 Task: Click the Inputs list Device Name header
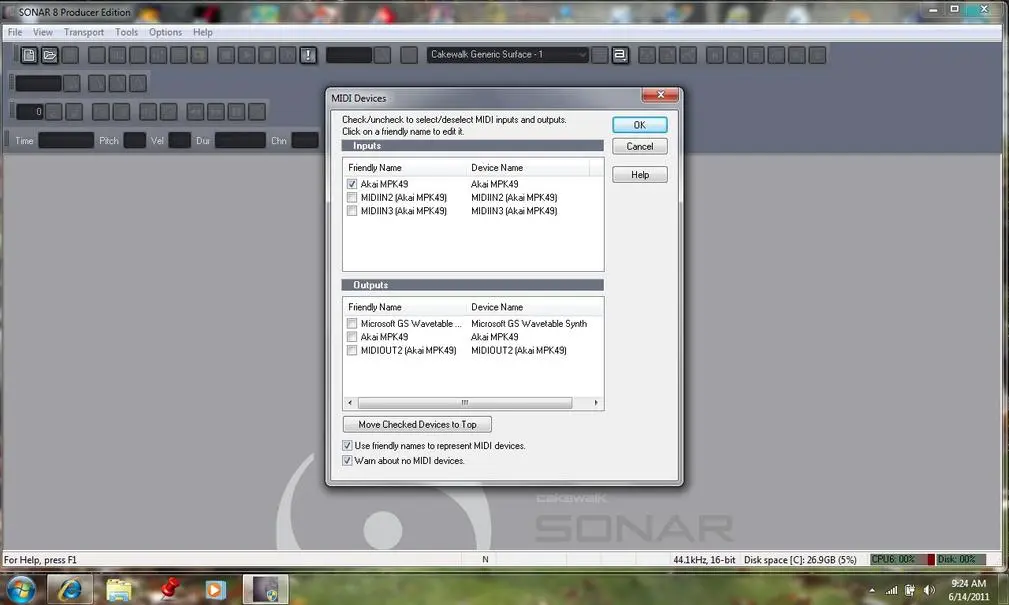pos(528,167)
